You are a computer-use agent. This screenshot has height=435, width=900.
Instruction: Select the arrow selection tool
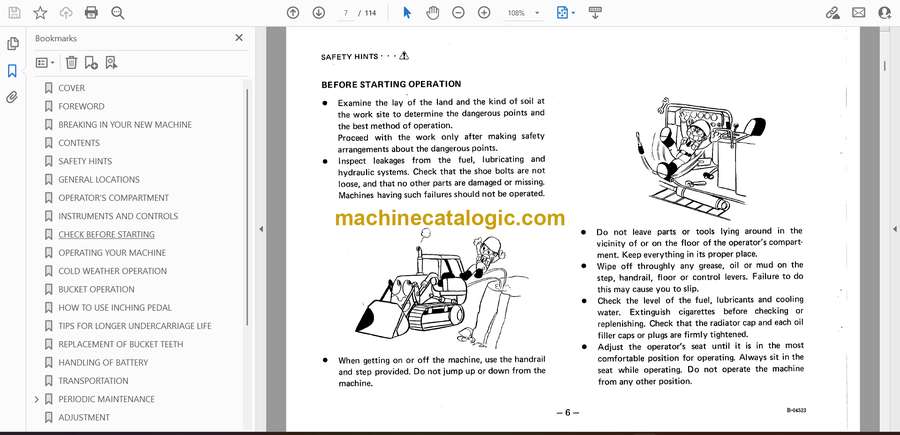point(407,13)
